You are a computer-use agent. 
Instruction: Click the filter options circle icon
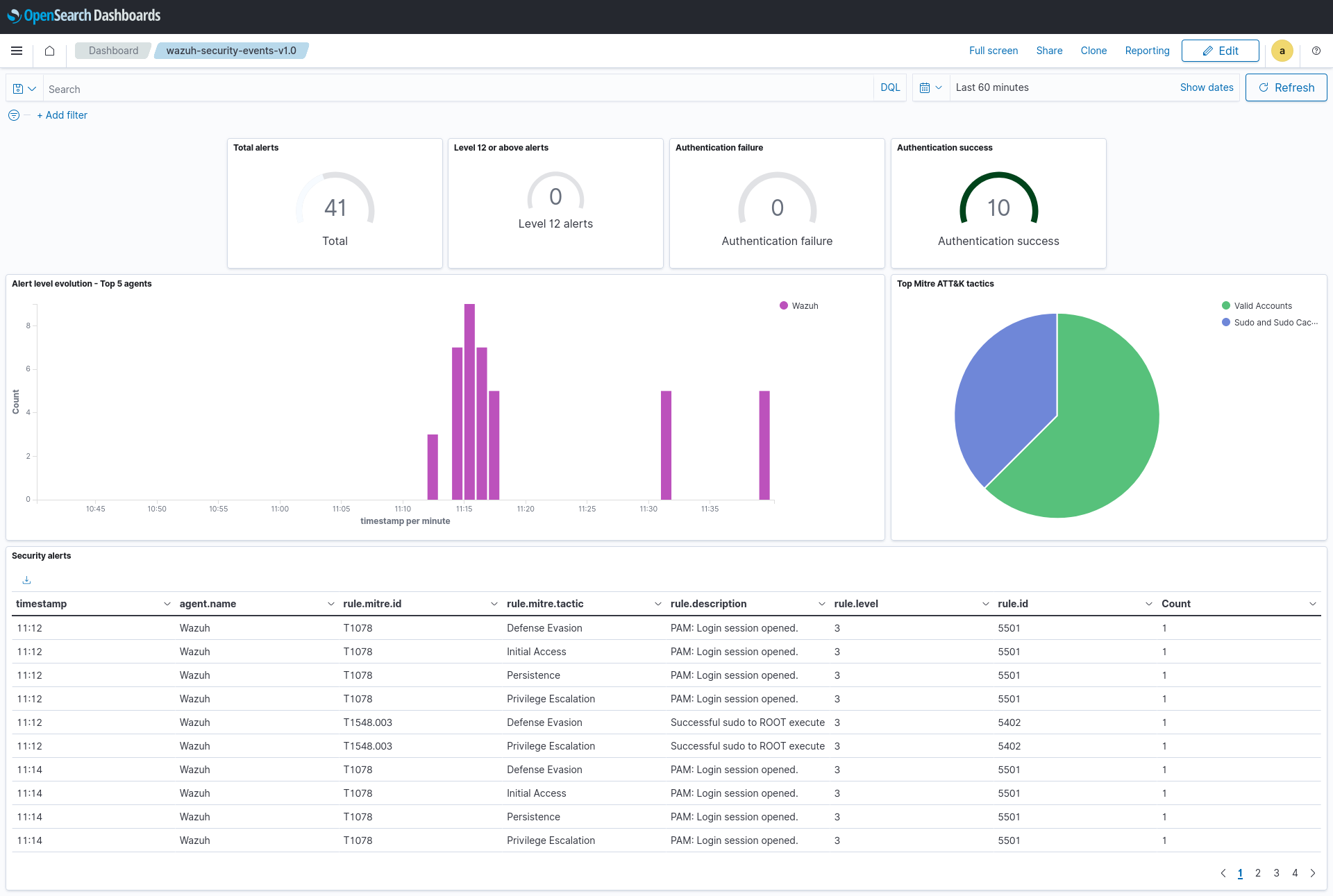pyautogui.click(x=14, y=115)
